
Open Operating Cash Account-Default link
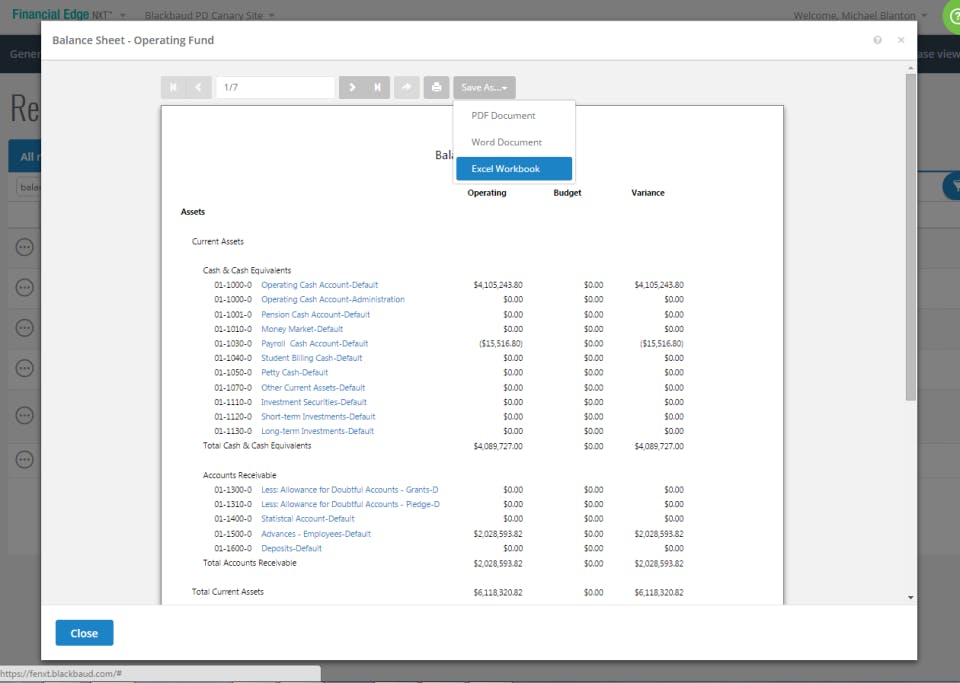(x=320, y=285)
